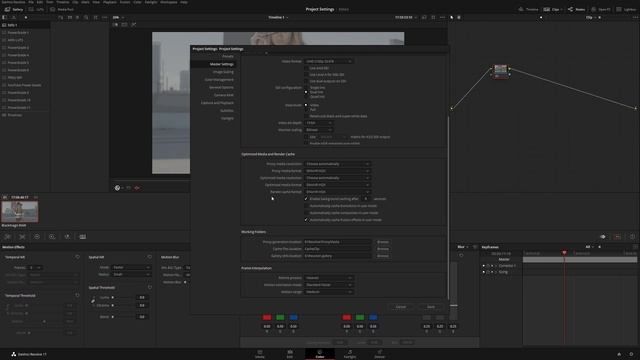Open the Color Wheels palette

(x=37, y=237)
